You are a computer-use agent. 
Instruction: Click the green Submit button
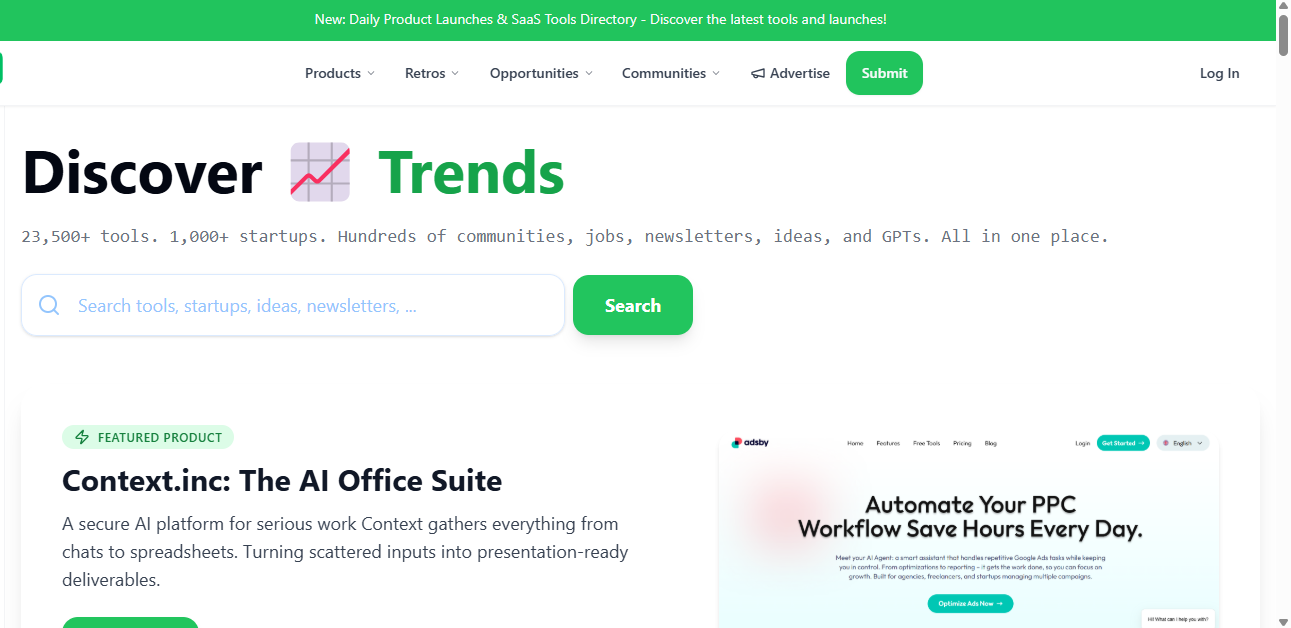[x=884, y=73]
